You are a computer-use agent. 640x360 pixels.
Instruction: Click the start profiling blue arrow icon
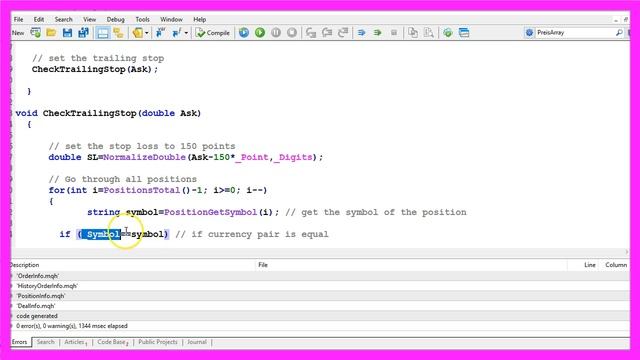pyautogui.click(x=362, y=33)
